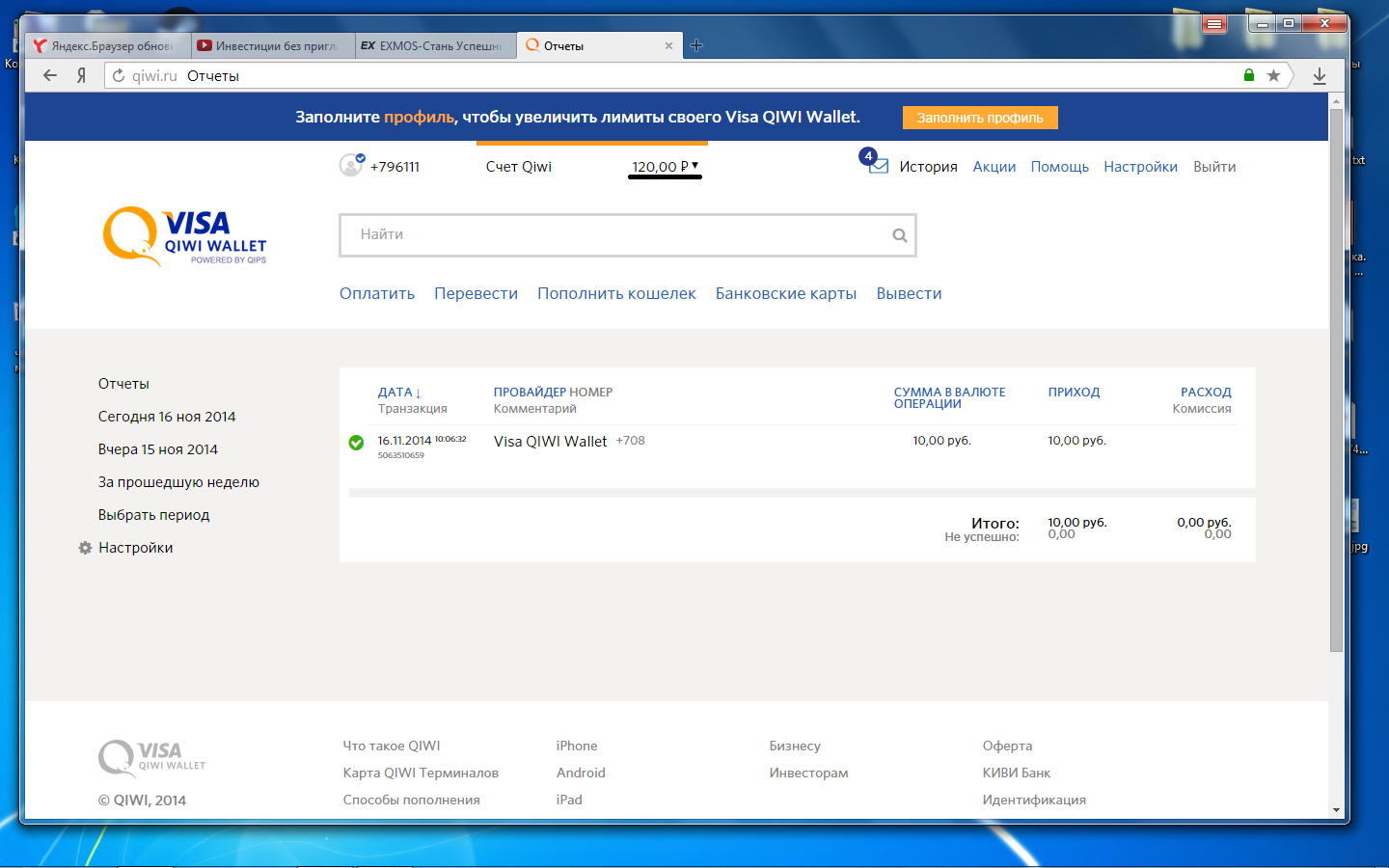Open the iPhone footer link

(577, 746)
